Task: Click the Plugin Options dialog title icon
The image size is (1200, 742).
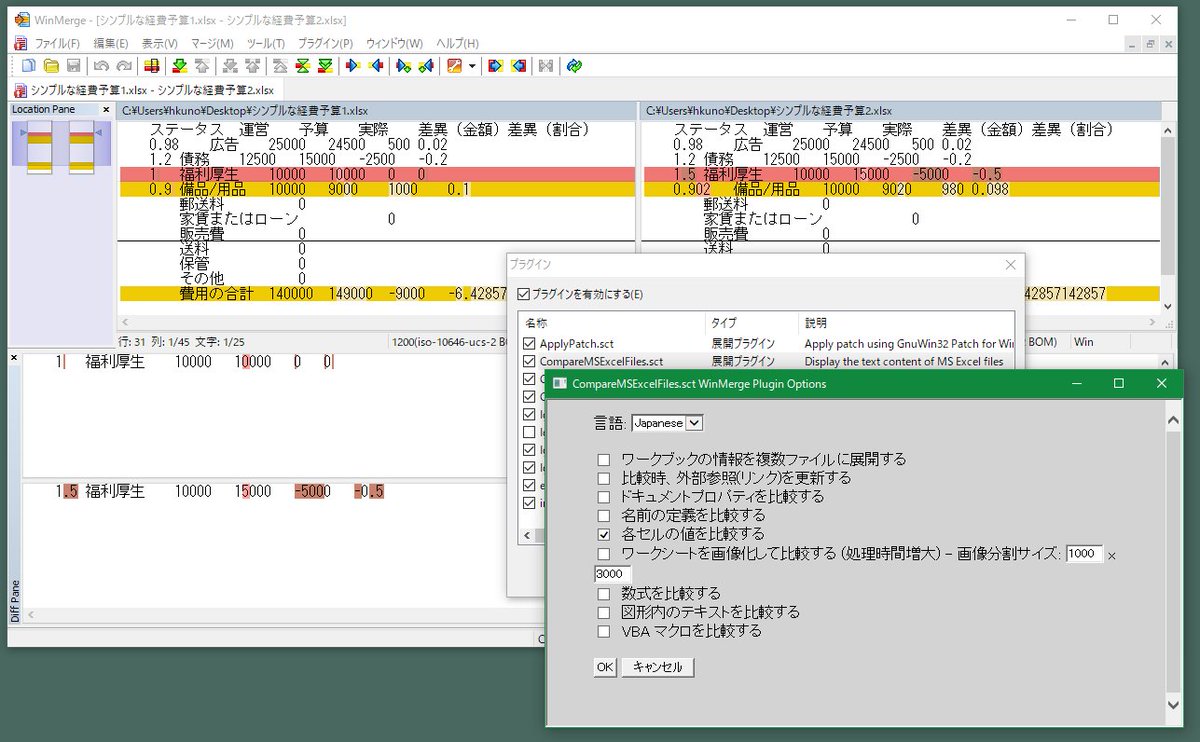Action: tap(560, 383)
